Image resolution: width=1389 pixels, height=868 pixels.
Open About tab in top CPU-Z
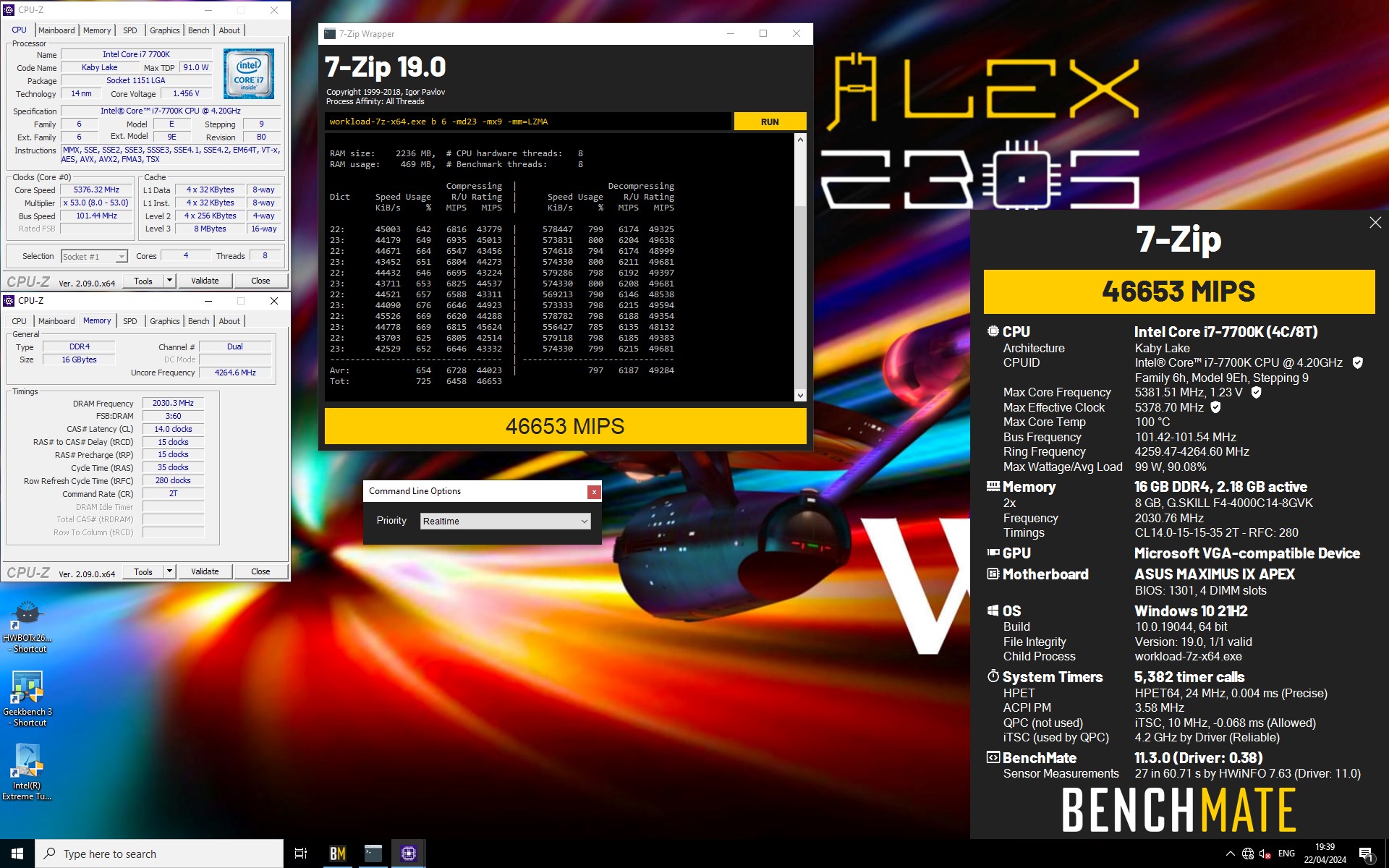229,30
